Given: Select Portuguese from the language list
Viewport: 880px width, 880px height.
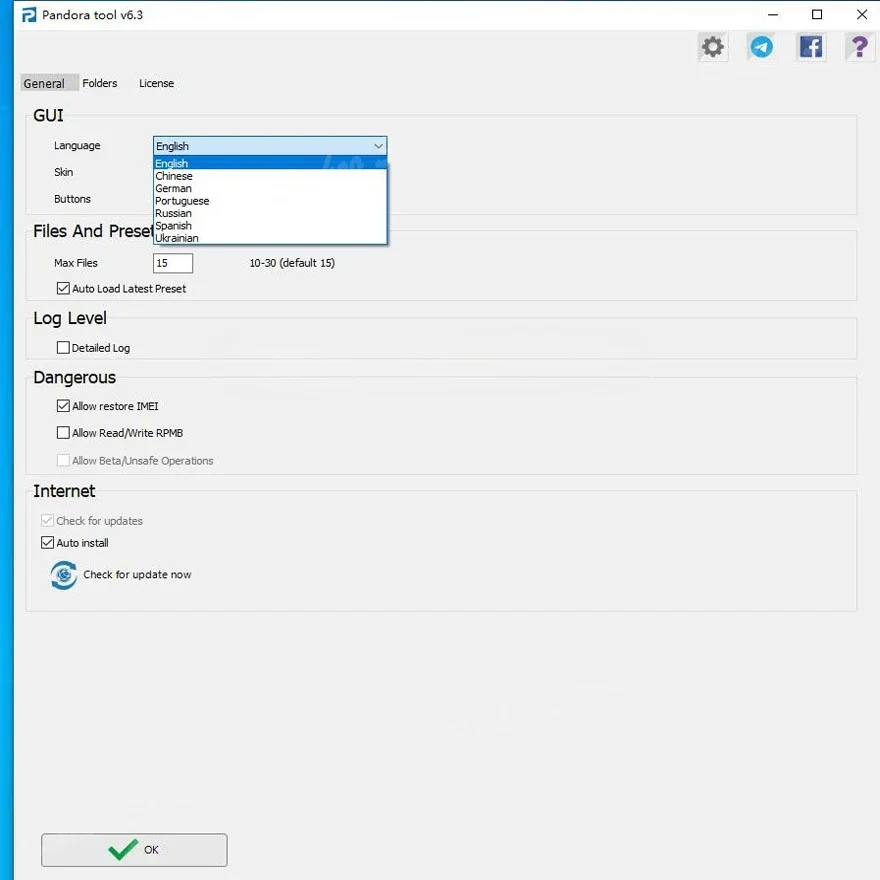Looking at the screenshot, I should click(270, 200).
